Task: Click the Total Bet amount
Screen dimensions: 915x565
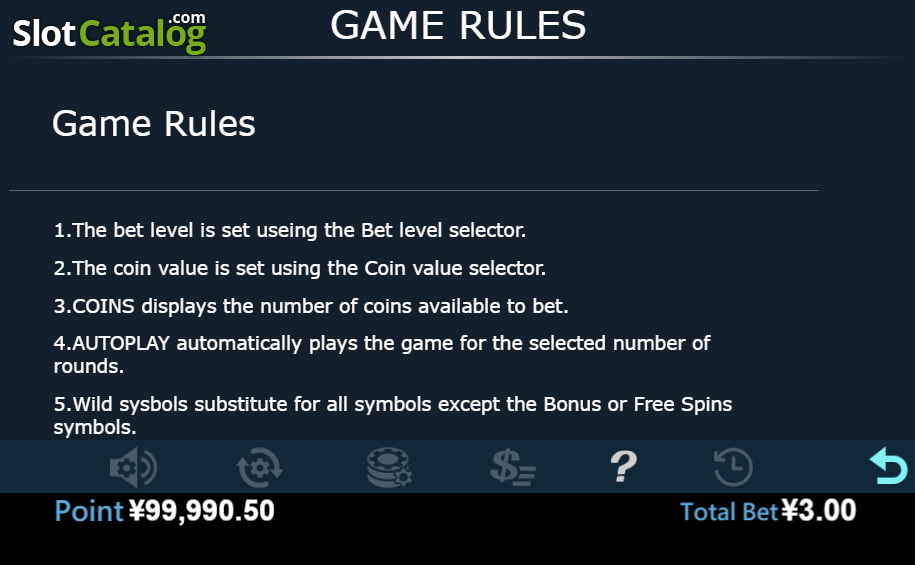Action: click(x=768, y=511)
